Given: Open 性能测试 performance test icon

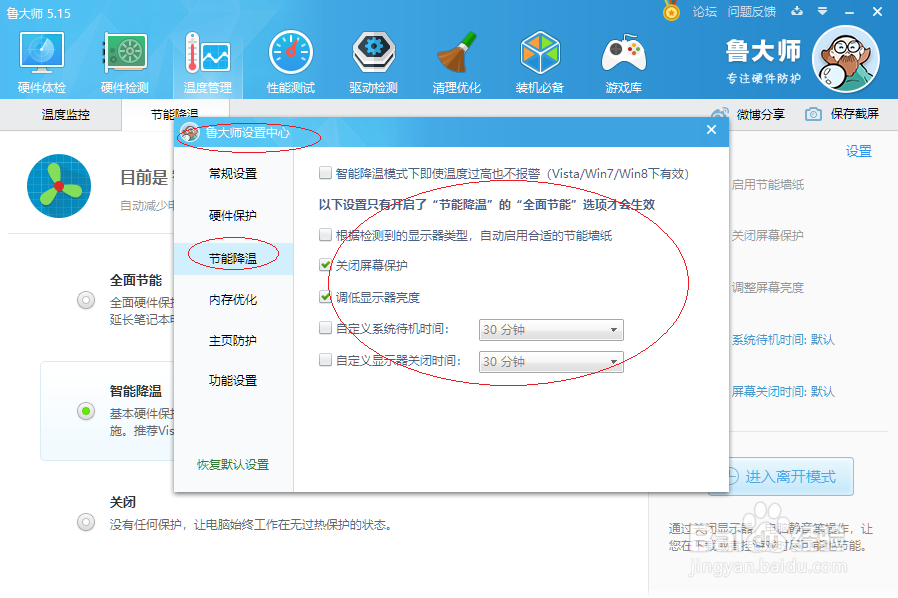Looking at the screenshot, I should point(290,53).
